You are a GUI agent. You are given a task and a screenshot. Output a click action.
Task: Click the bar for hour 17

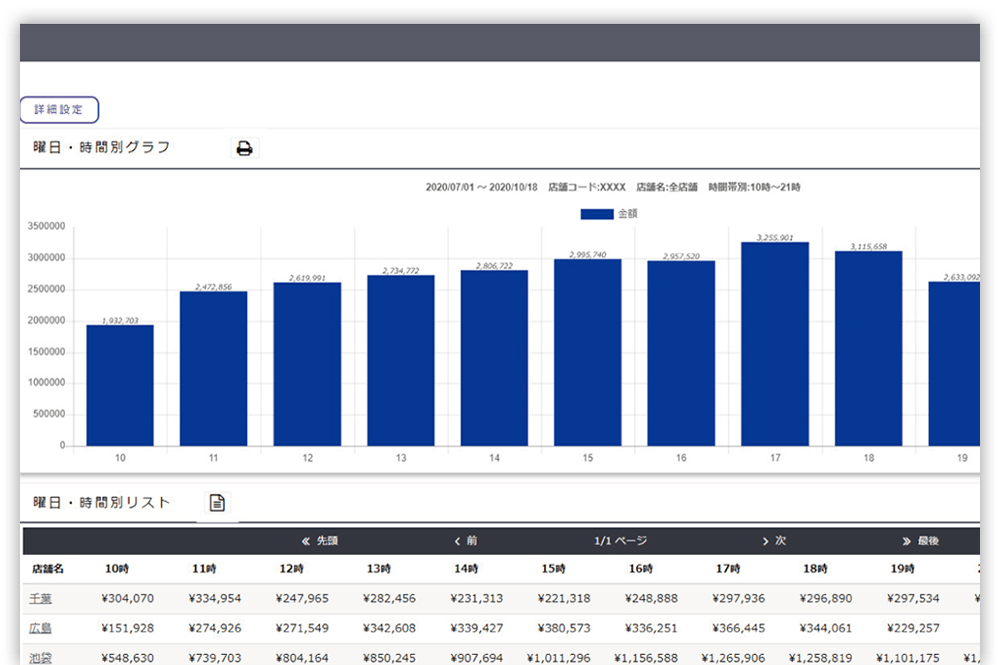775,343
